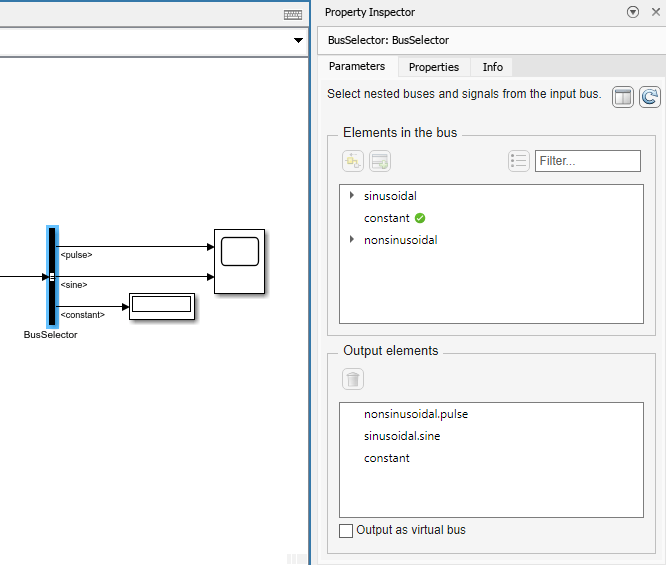Viewport: 666px width, 565px height.
Task: Expand the nonsinusoidal bus node
Action: click(x=352, y=239)
